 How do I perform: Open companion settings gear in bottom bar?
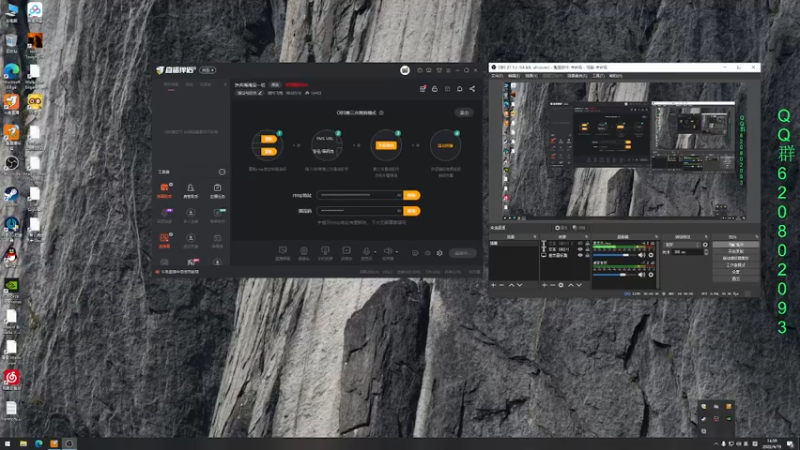point(439,253)
